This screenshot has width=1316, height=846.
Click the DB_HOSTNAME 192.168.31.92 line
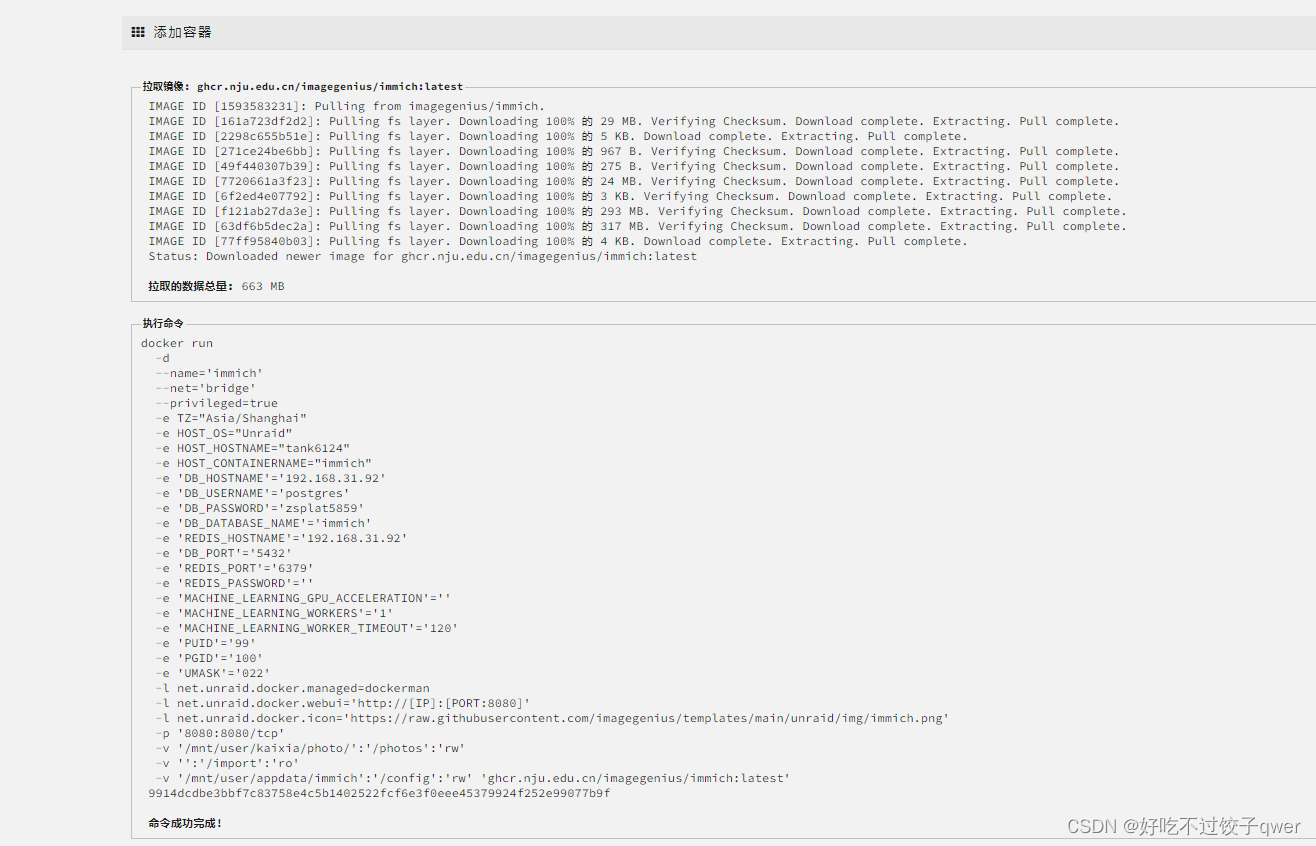coord(271,478)
